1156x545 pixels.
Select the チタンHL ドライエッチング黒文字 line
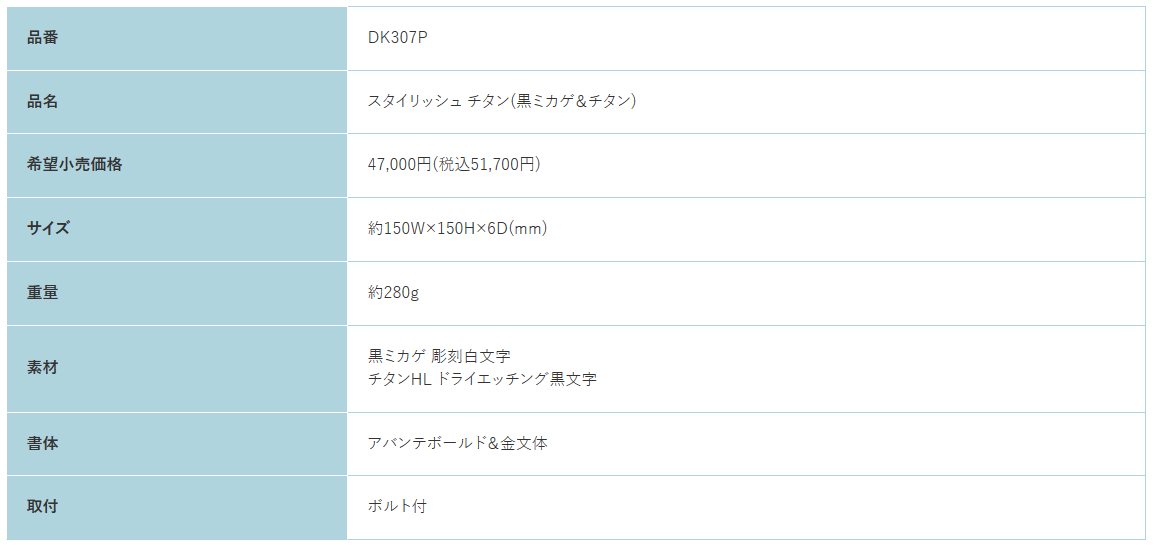482,379
